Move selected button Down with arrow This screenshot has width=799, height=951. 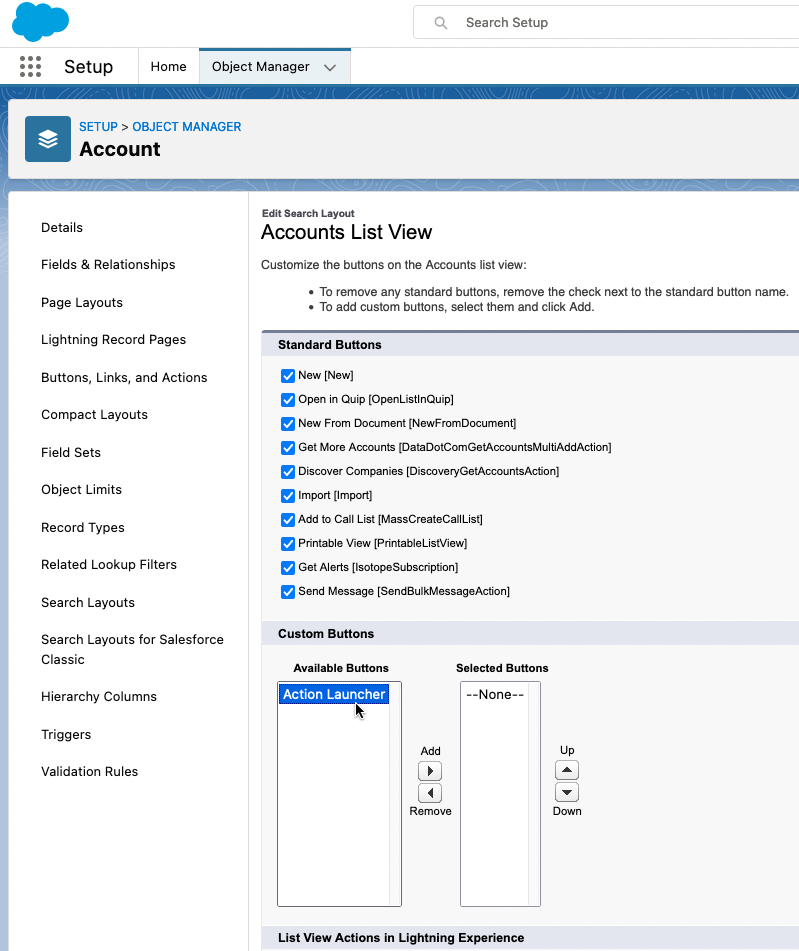(x=567, y=792)
